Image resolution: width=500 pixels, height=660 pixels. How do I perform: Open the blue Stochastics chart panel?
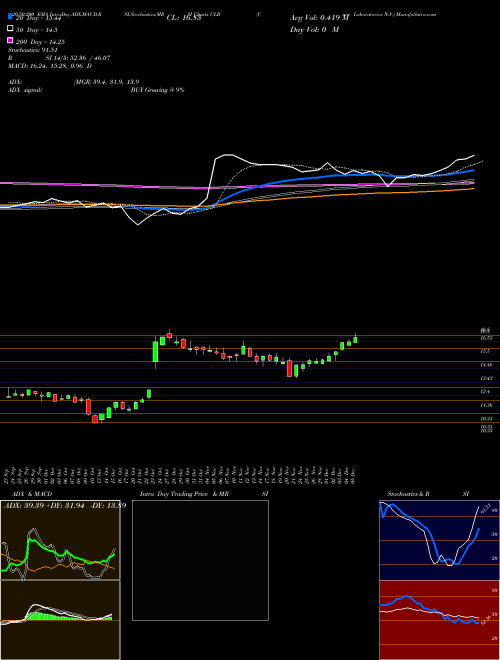pyautogui.click(x=439, y=540)
